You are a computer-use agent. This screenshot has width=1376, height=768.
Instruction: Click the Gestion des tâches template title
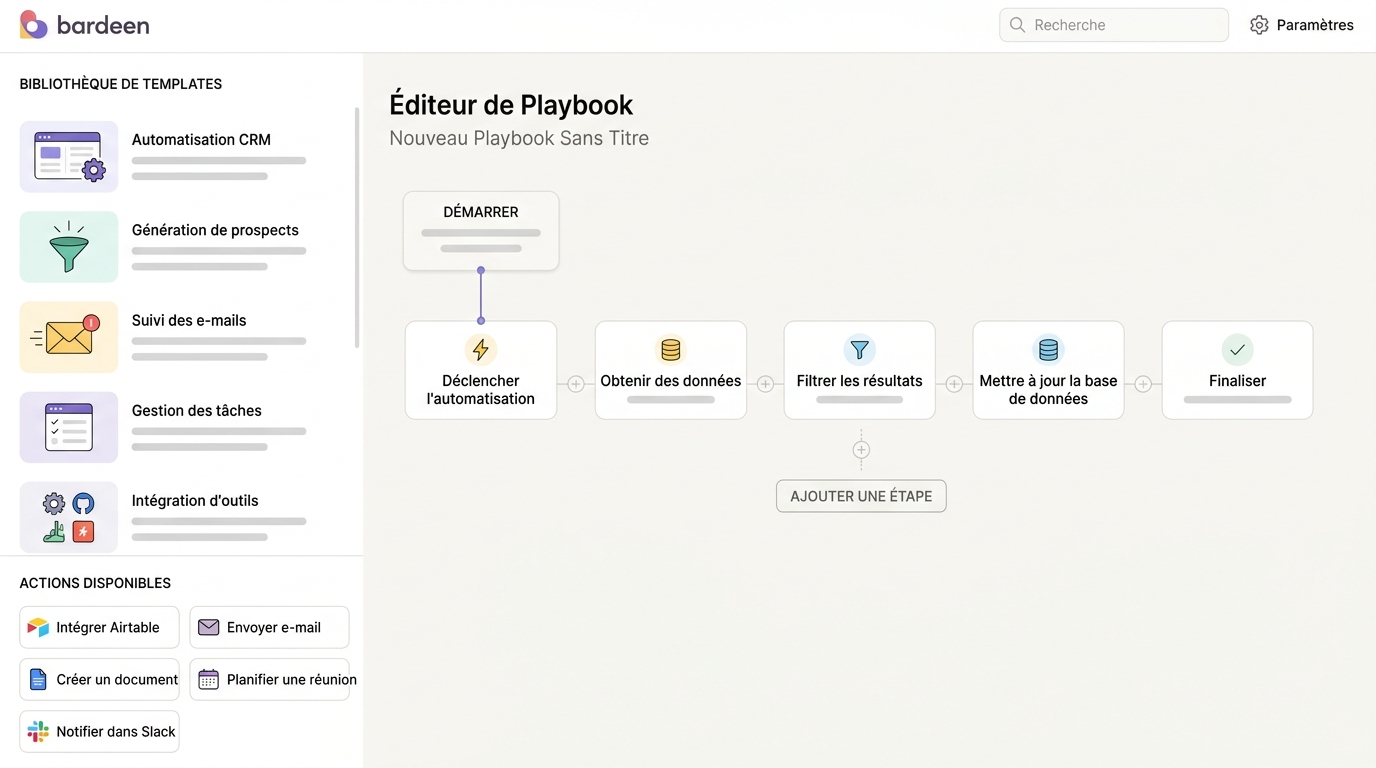click(x=197, y=410)
